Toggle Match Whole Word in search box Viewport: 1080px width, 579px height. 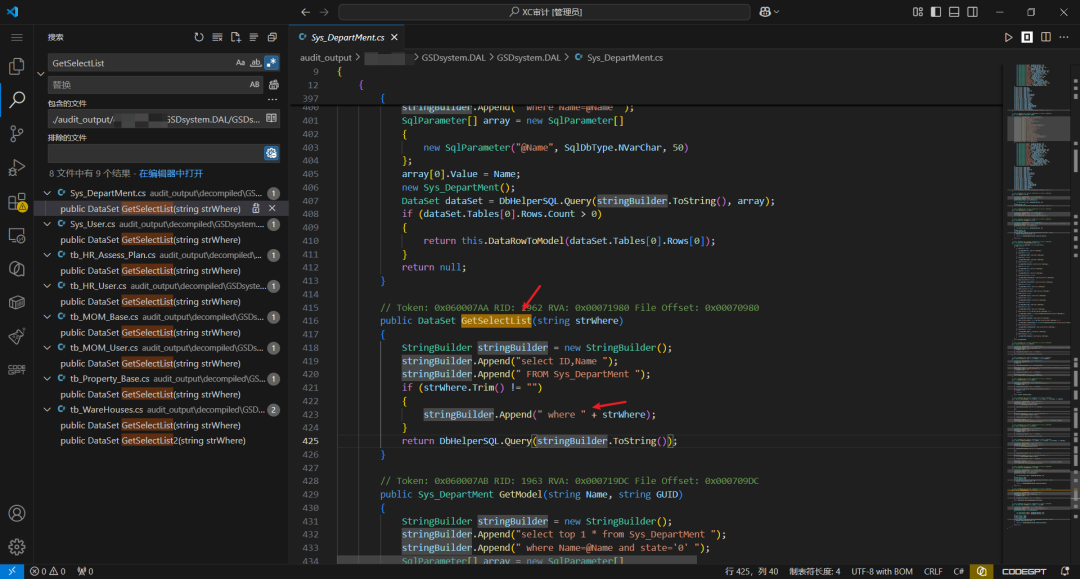coord(256,63)
